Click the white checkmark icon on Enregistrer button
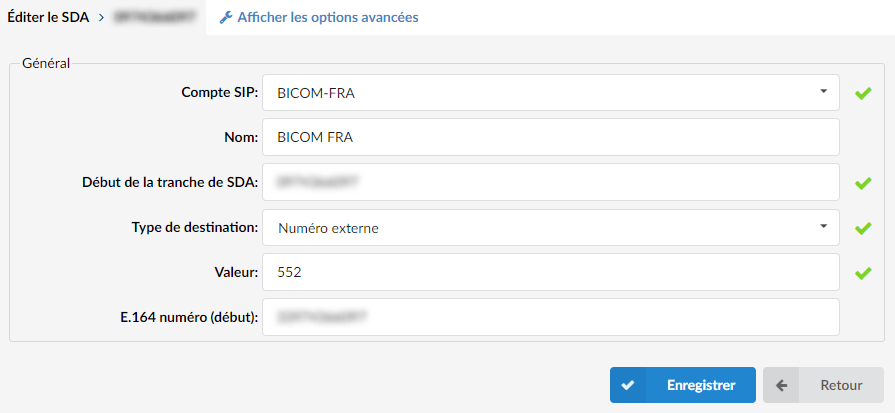 click(628, 385)
